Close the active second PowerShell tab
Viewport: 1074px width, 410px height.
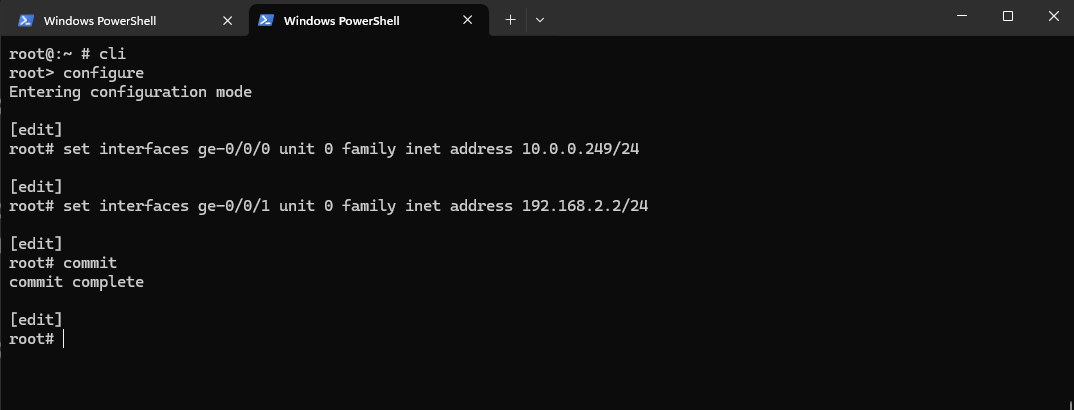(x=468, y=21)
